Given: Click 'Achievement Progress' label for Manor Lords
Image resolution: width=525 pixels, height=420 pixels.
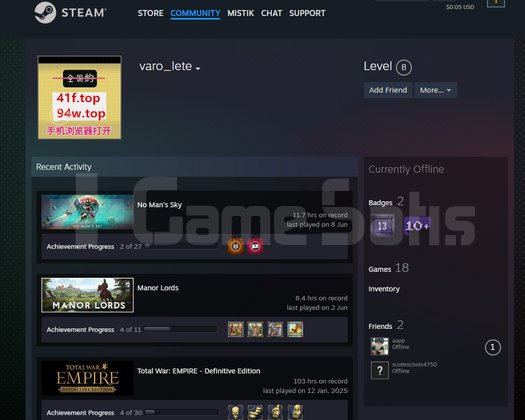Looking at the screenshot, I should pyautogui.click(x=80, y=330).
